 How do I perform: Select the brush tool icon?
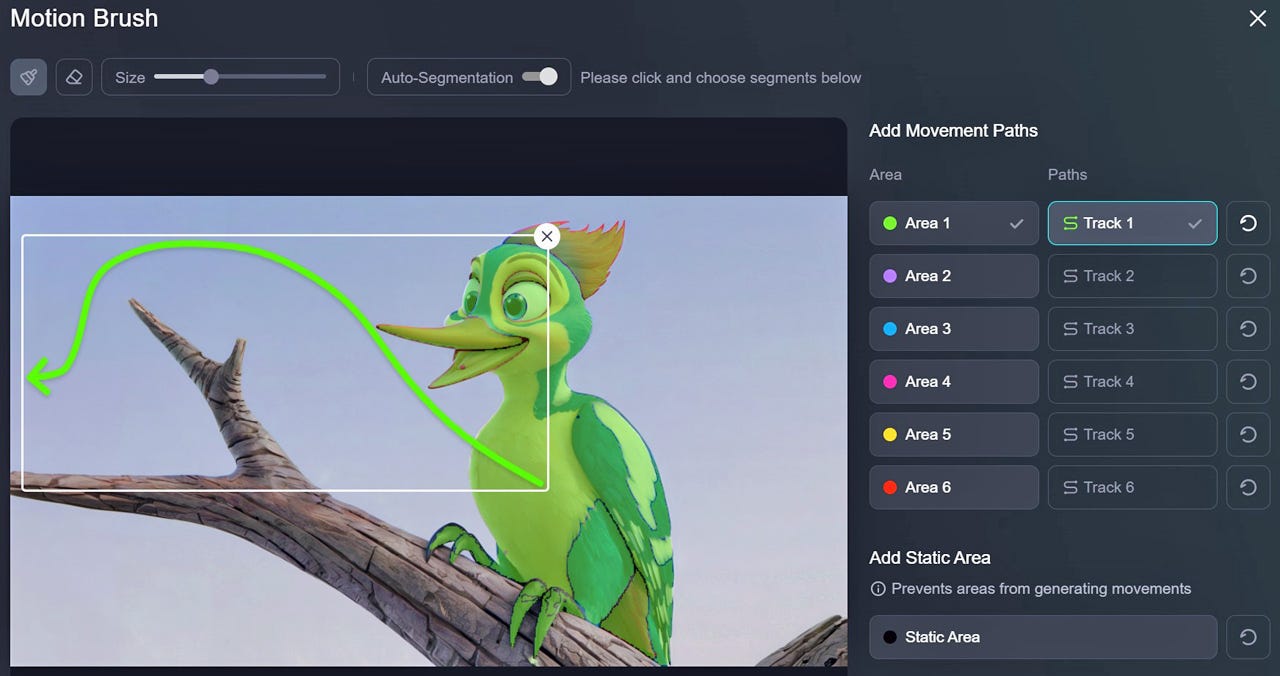click(x=29, y=77)
